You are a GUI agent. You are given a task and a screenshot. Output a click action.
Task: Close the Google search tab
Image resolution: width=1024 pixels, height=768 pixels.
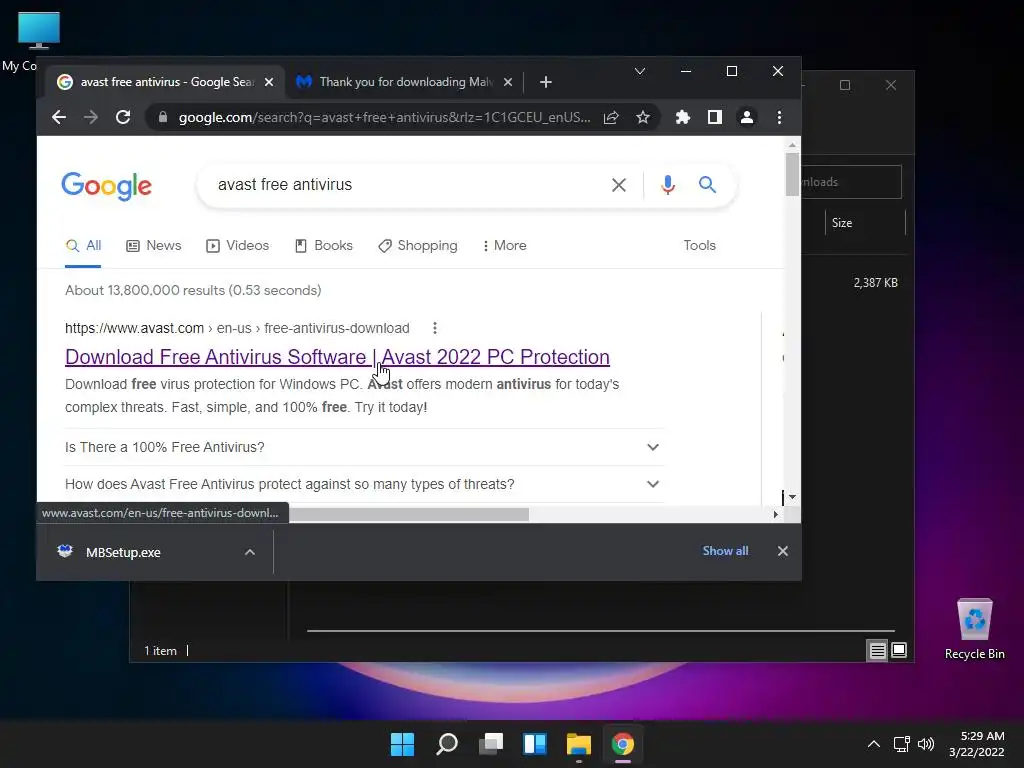[268, 82]
